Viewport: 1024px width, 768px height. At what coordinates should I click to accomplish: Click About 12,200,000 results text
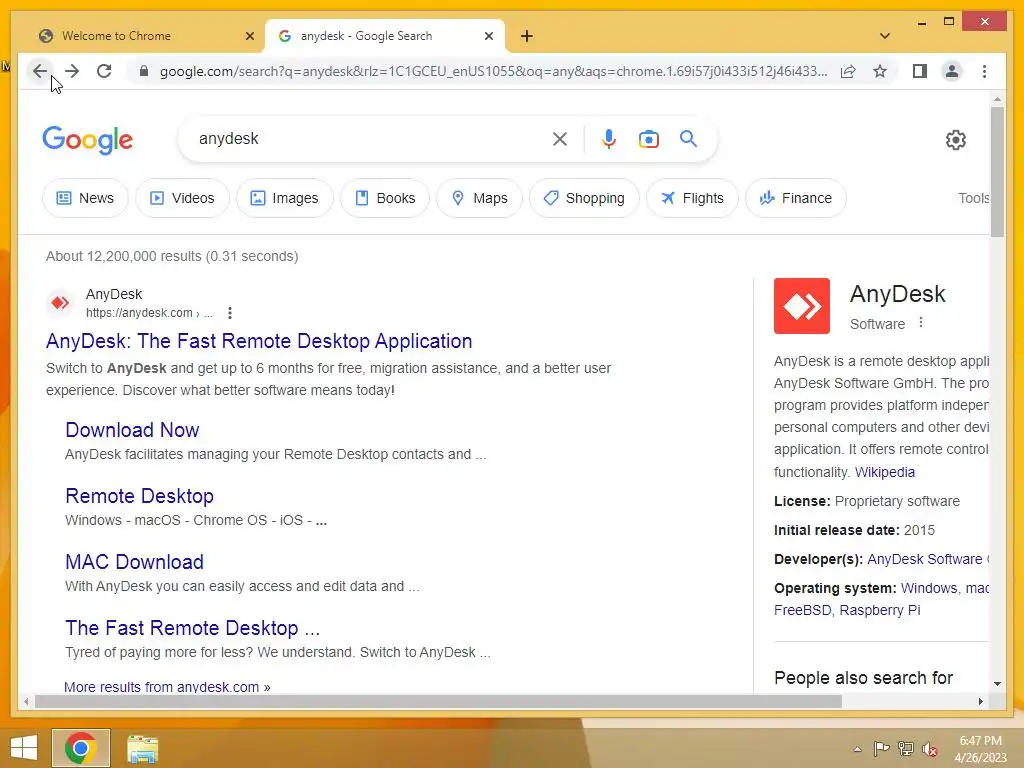pos(172,256)
